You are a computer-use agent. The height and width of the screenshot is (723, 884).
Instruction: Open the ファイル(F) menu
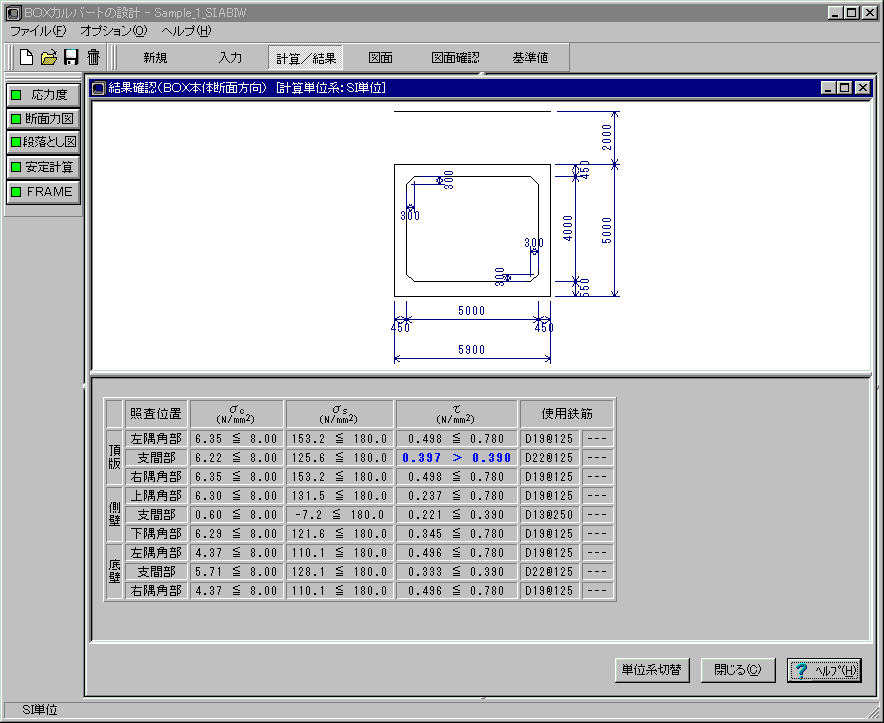[38, 31]
